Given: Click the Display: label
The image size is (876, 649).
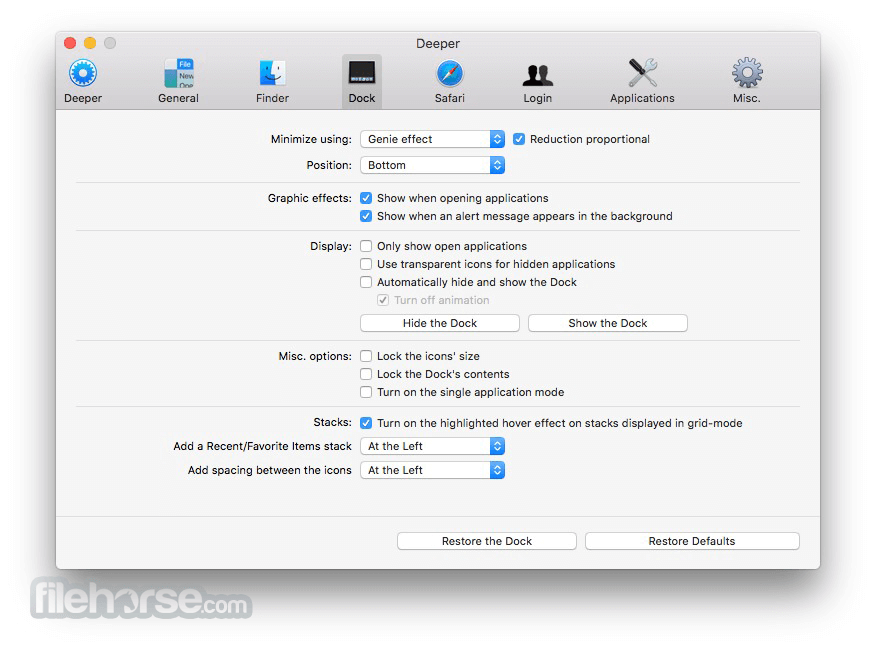Looking at the screenshot, I should 331,246.
